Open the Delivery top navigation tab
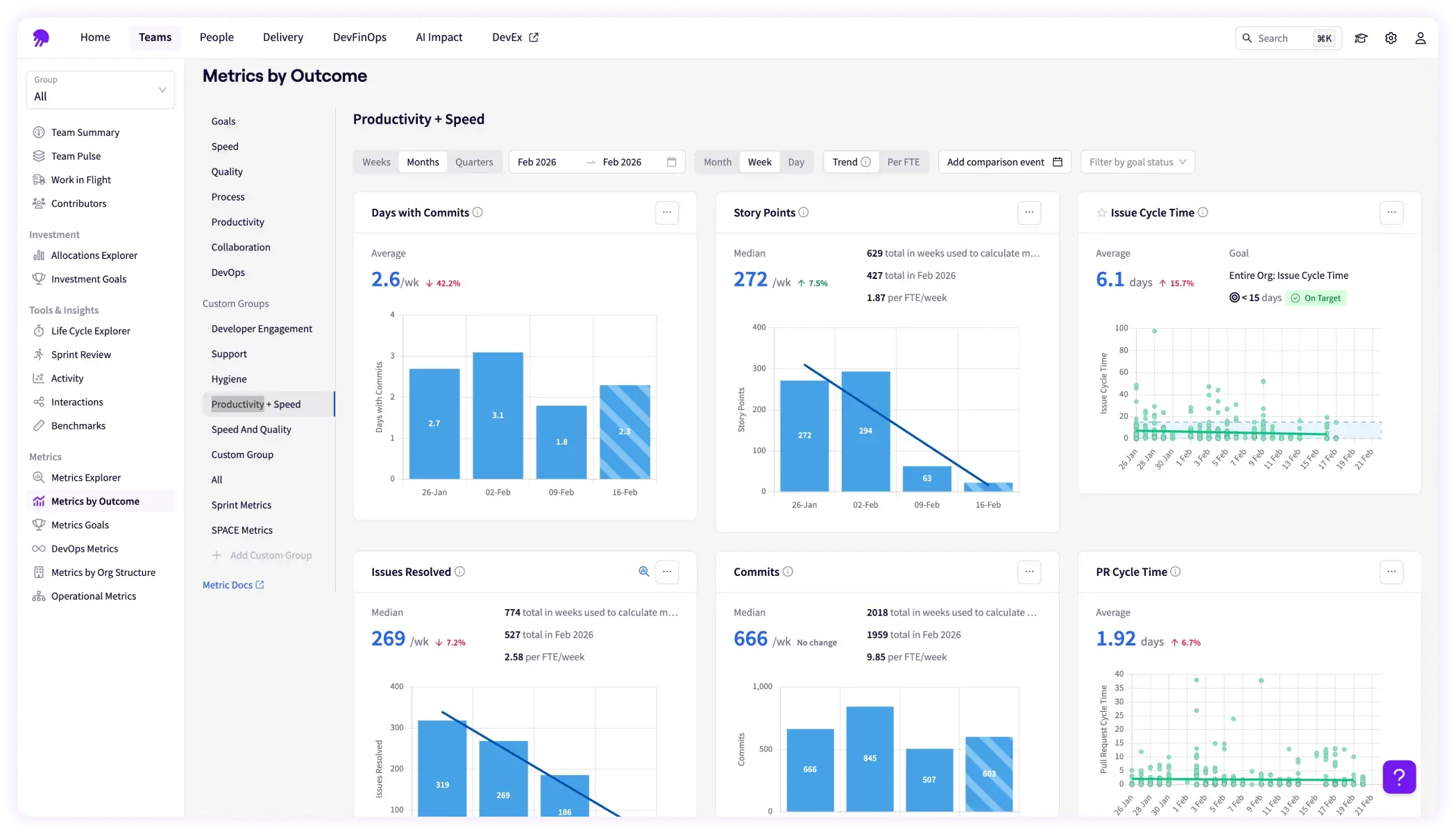The width and height of the screenshot is (1456, 834). [282, 37]
